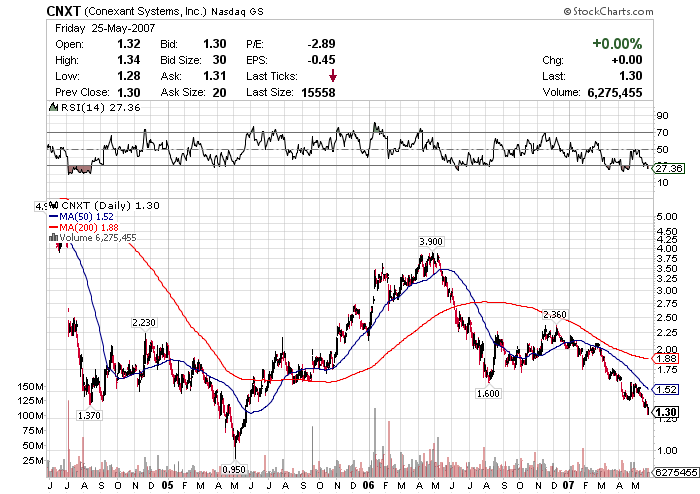700x494 pixels.
Task: Click the P/E value -2.89
Action: (321, 44)
